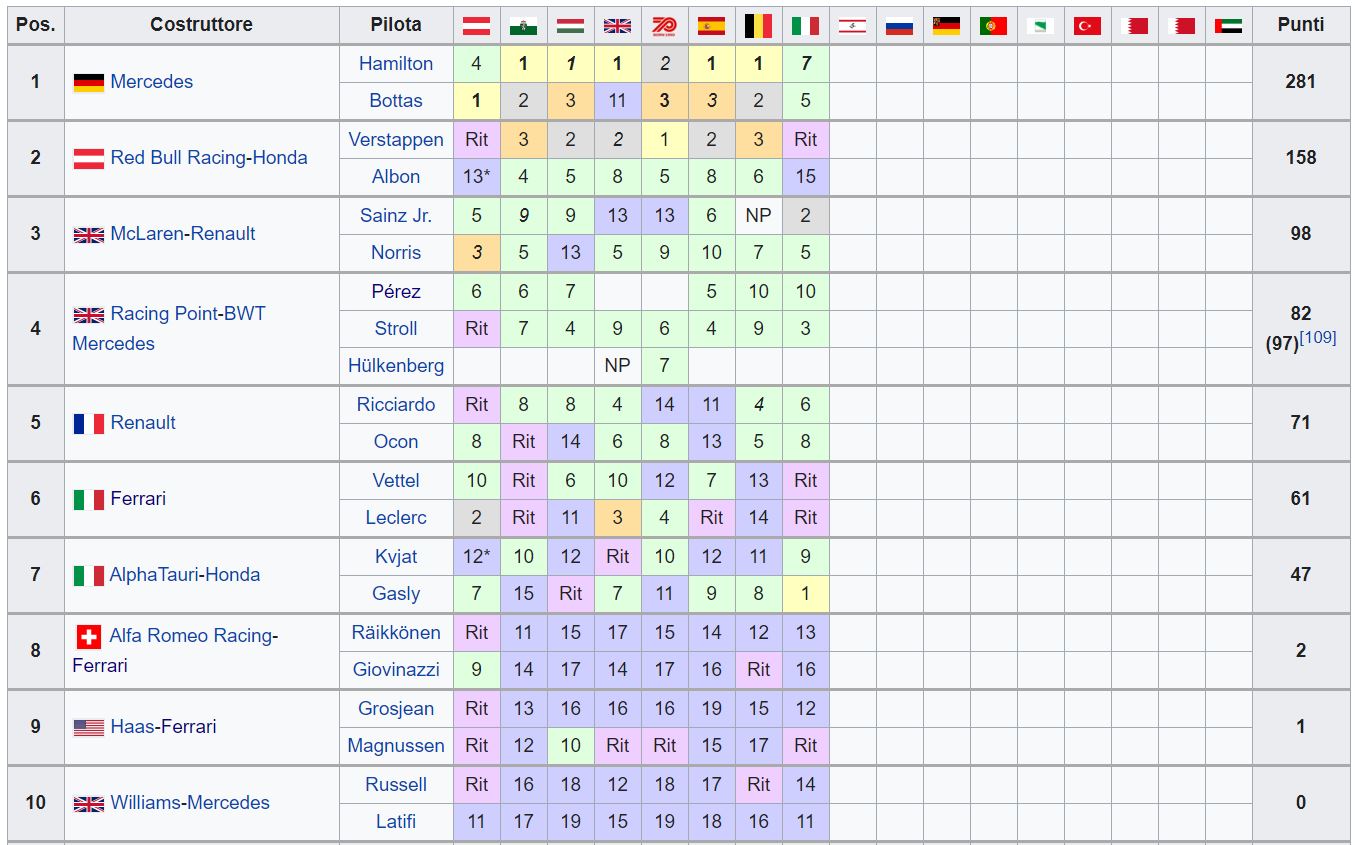Open footnote reference 109 beside Racing Point points
This screenshot has width=1355, height=845.
pyautogui.click(x=1318, y=338)
